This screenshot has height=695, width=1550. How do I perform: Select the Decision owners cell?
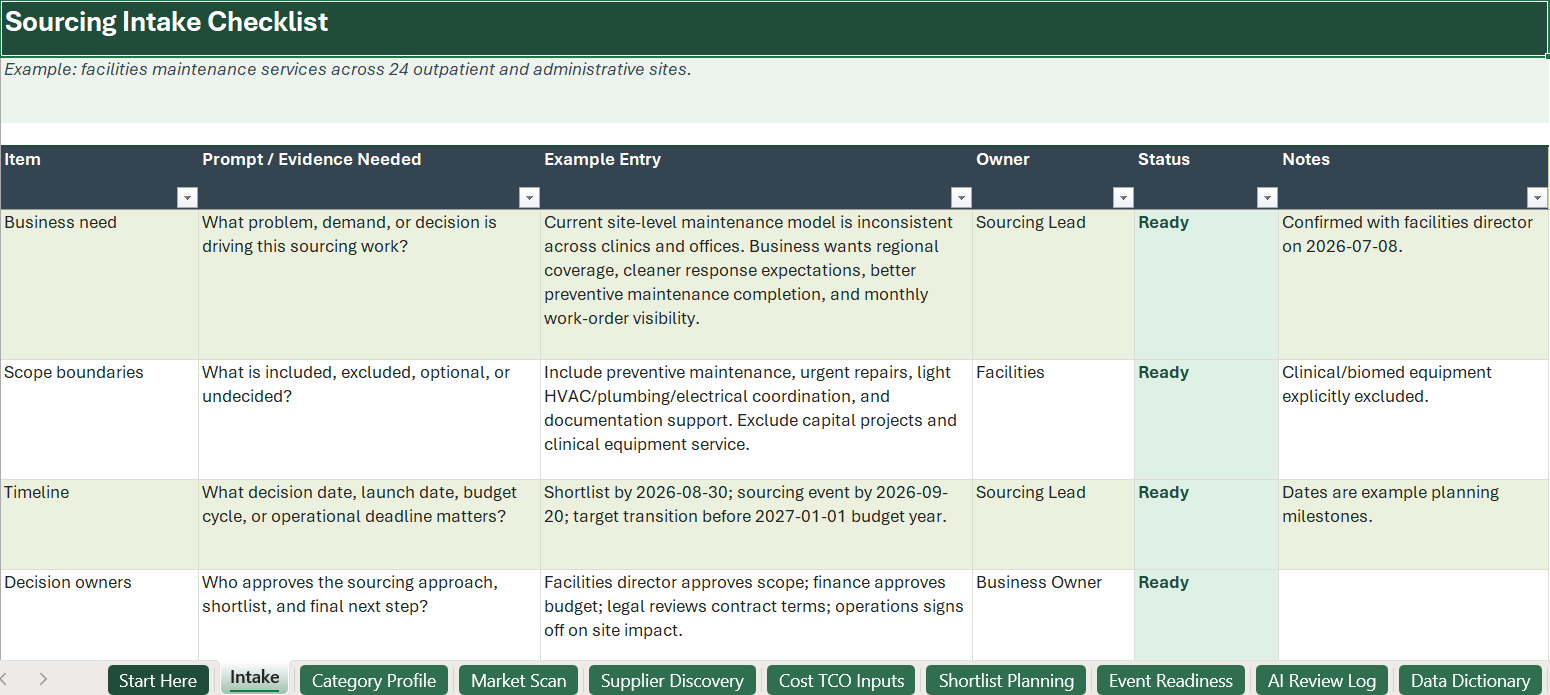click(99, 614)
